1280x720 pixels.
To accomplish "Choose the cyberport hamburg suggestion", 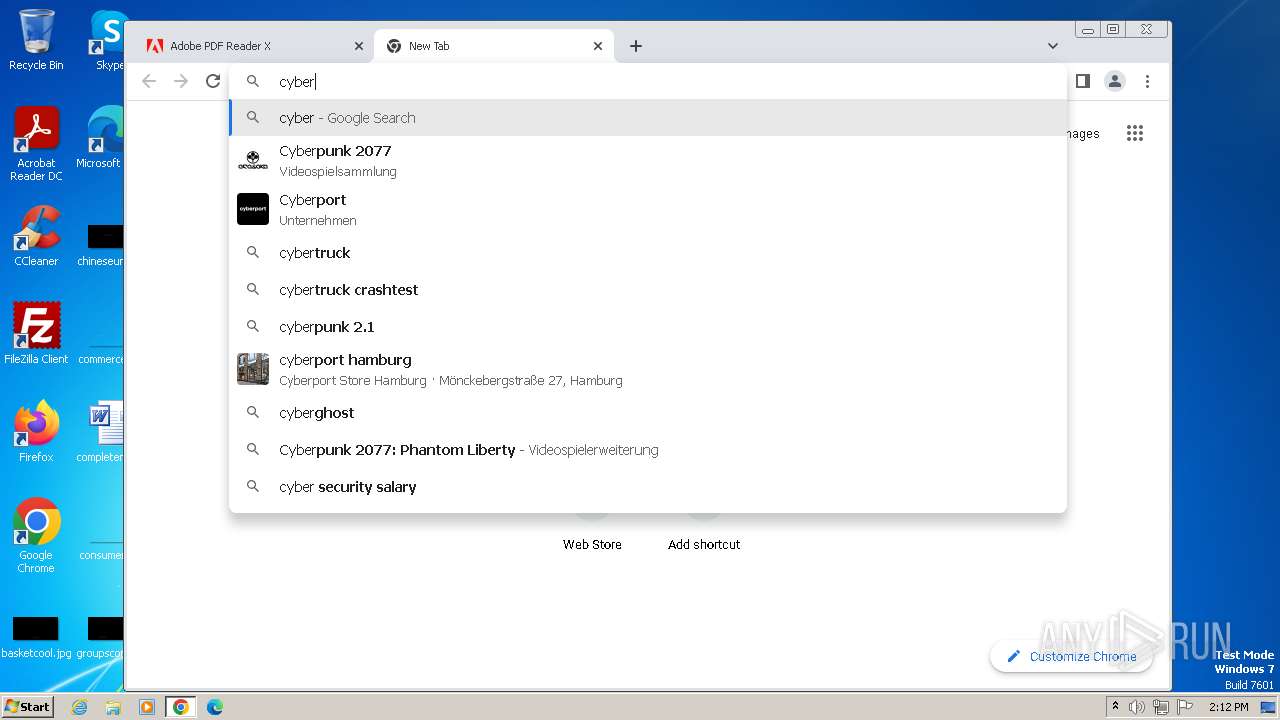I will coord(648,369).
